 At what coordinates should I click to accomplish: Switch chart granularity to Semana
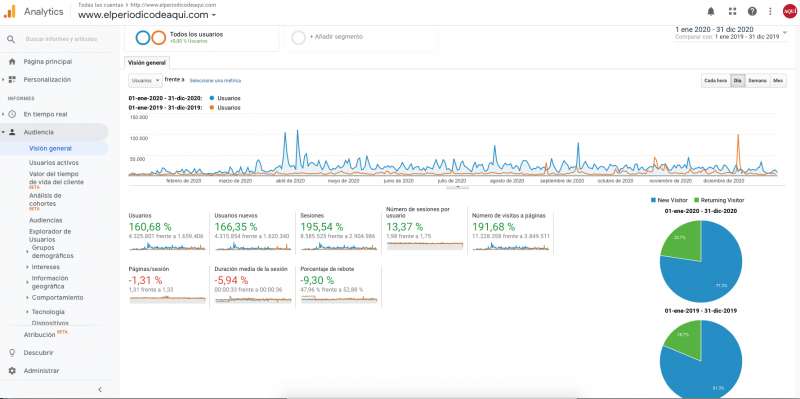click(757, 81)
